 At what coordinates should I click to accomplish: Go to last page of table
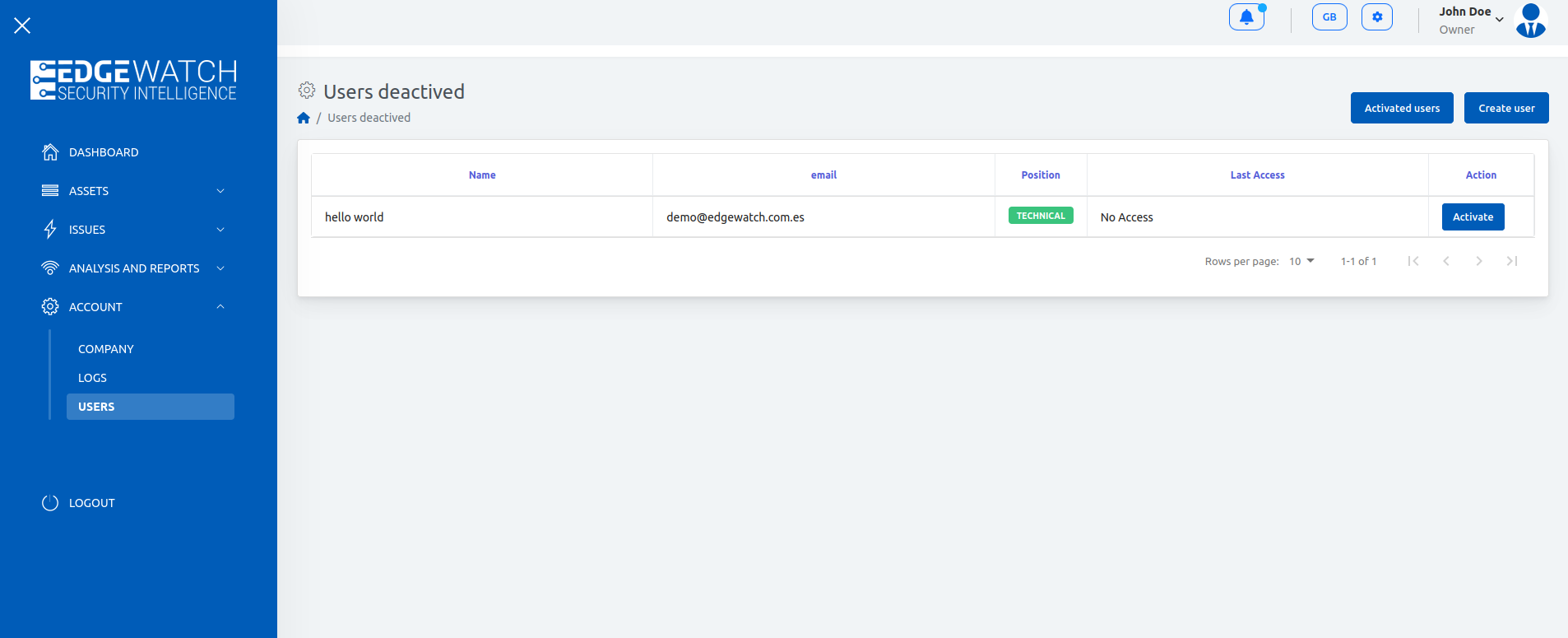click(1512, 261)
